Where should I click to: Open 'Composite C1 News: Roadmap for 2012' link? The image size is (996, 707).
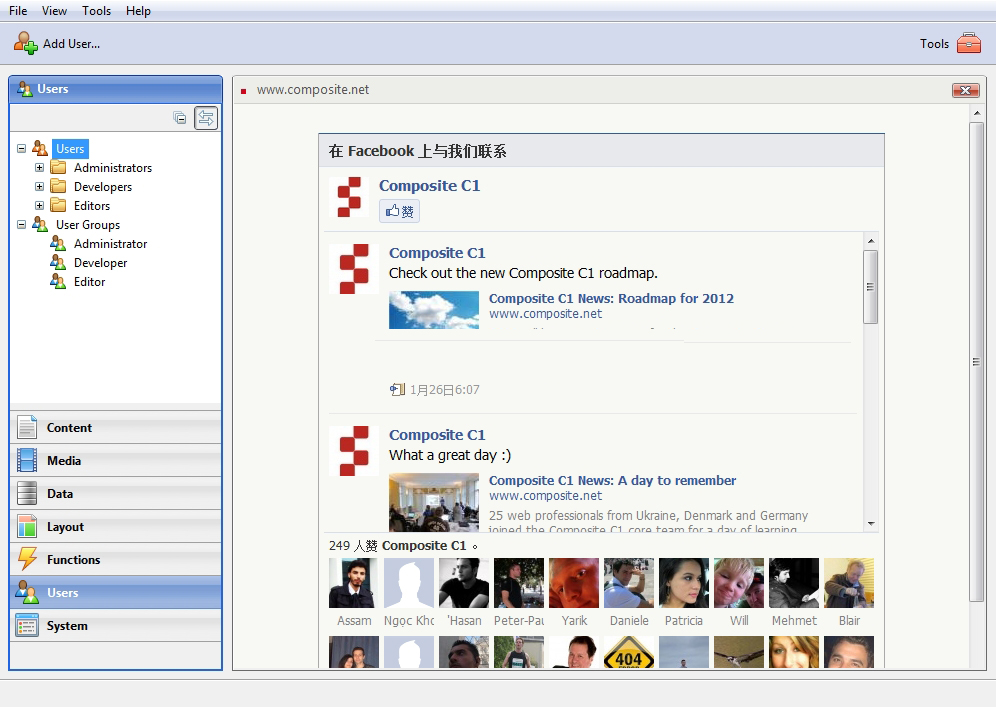[611, 299]
